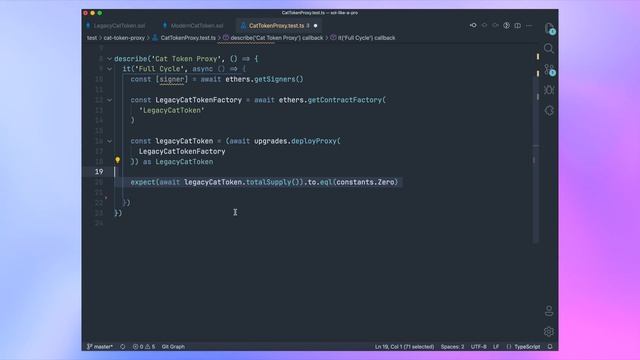
Task: Close the CatTokenProxy.test.ts tab via its unsaved dot
Action: (x=316, y=26)
